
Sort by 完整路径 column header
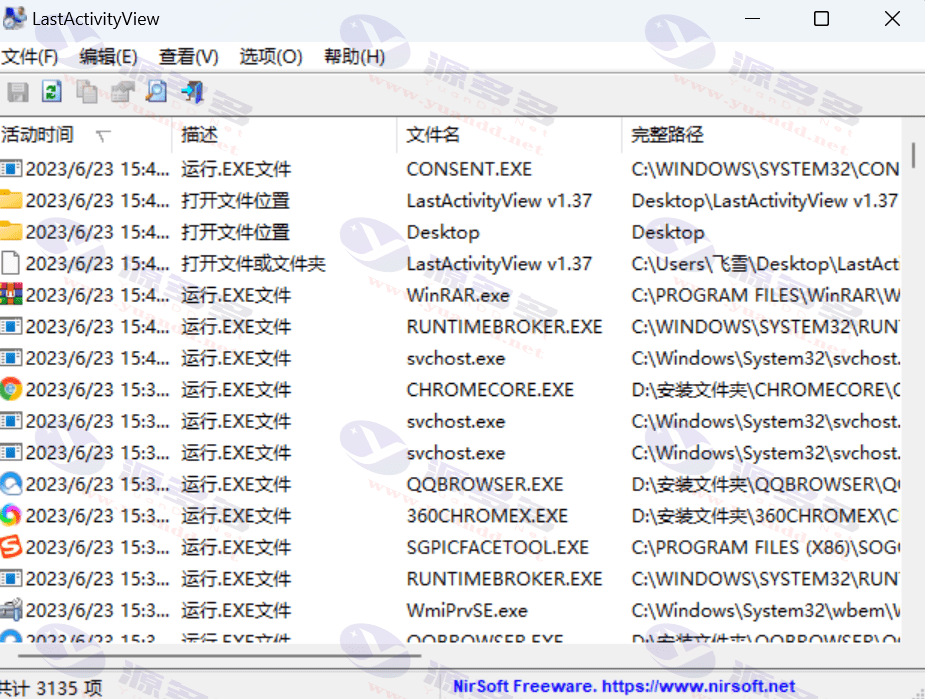tap(761, 135)
